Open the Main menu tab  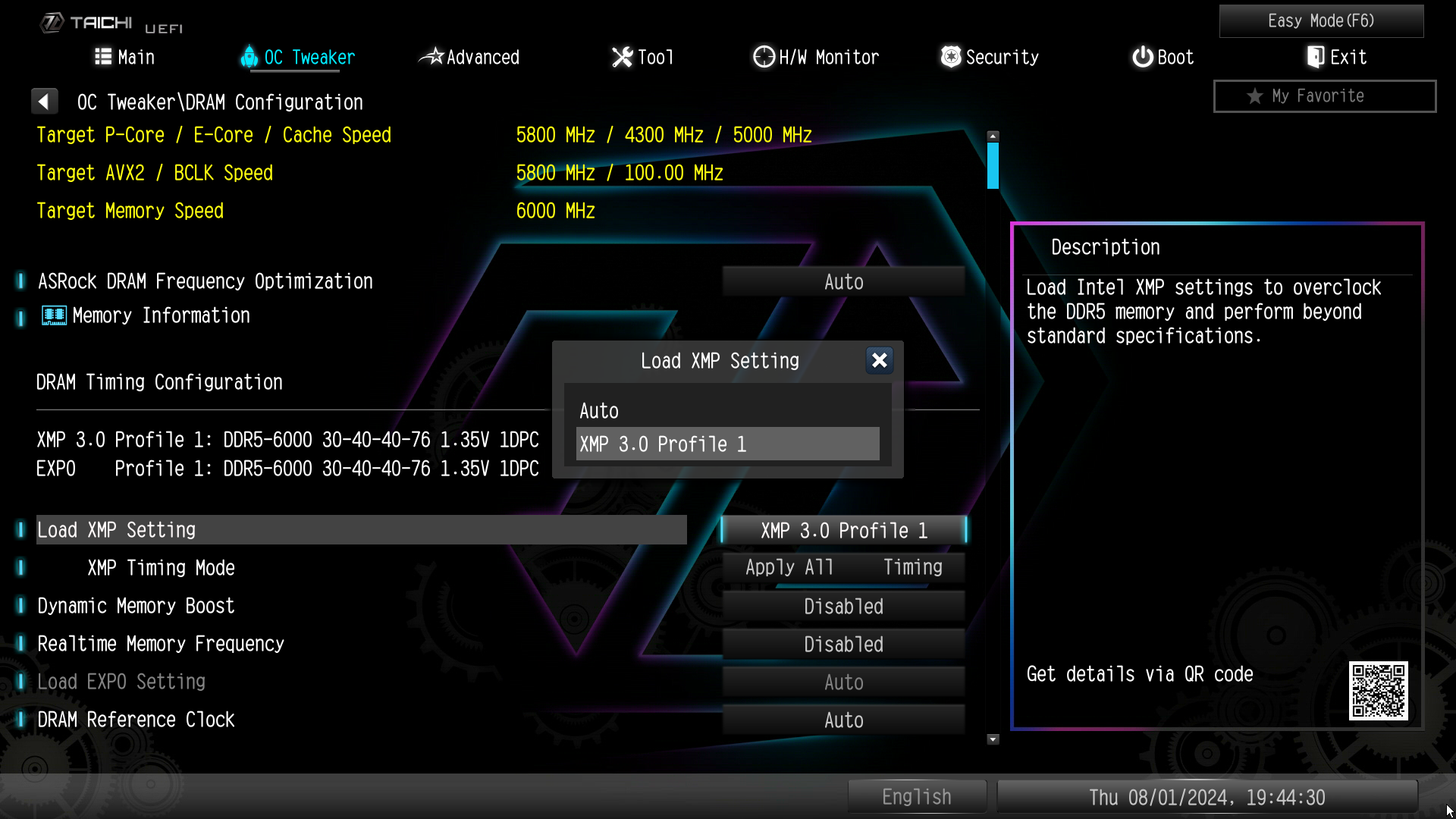[125, 57]
